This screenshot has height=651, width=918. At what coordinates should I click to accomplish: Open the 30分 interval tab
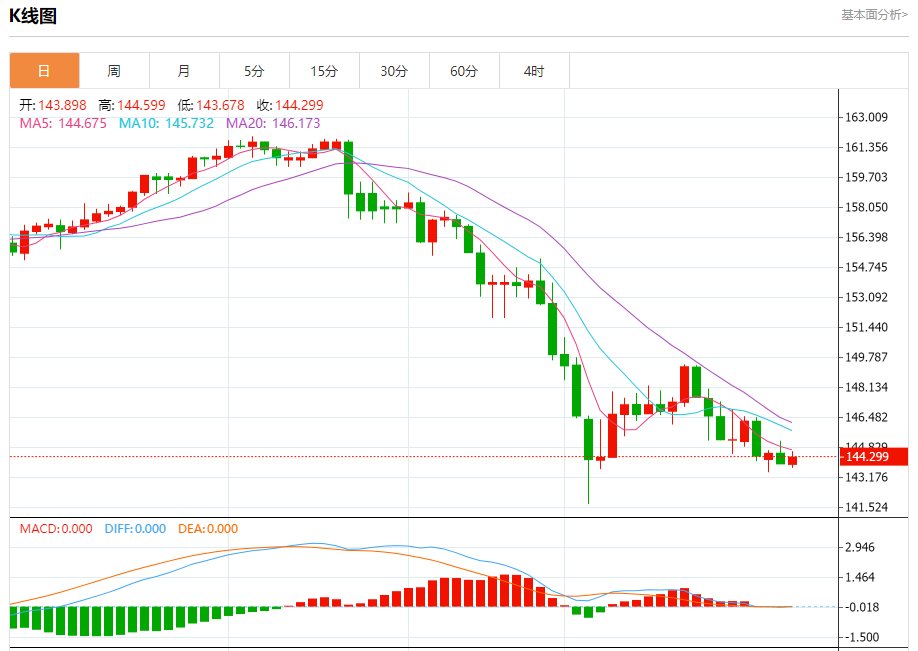point(394,71)
